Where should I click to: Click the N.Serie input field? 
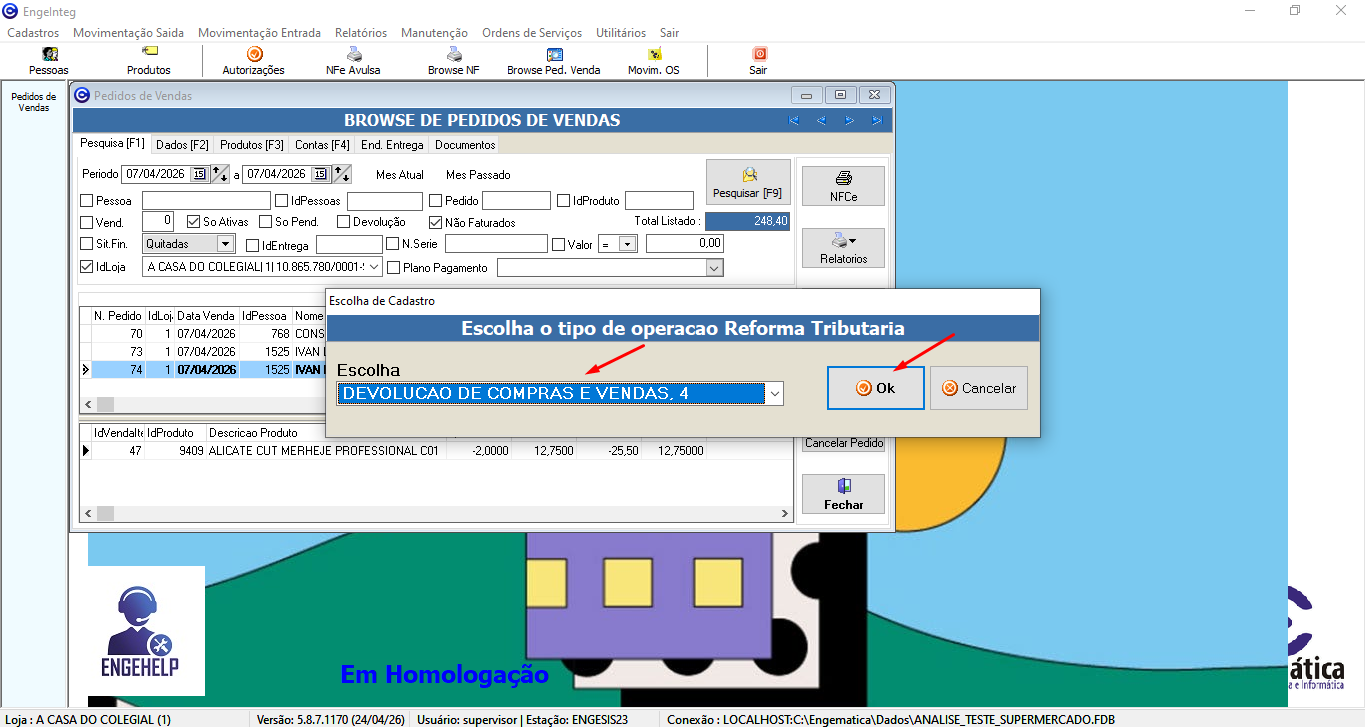(x=496, y=244)
